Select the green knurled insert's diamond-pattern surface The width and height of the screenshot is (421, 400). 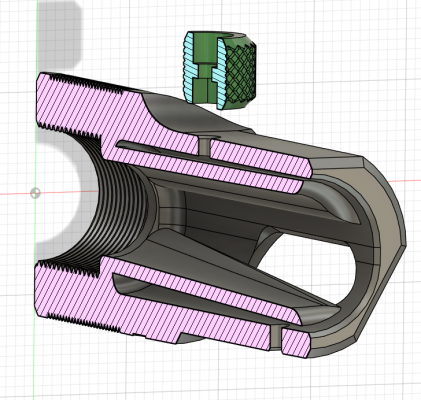click(242, 73)
